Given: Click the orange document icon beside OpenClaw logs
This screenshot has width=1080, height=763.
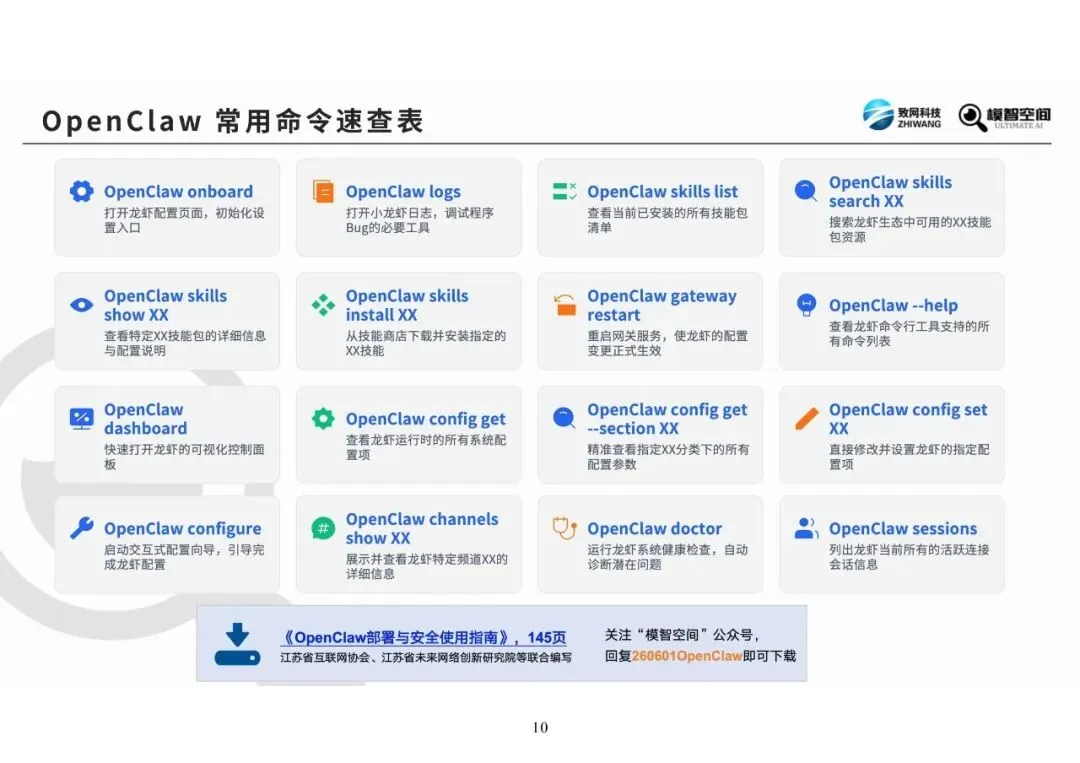Looking at the screenshot, I should (x=323, y=191).
